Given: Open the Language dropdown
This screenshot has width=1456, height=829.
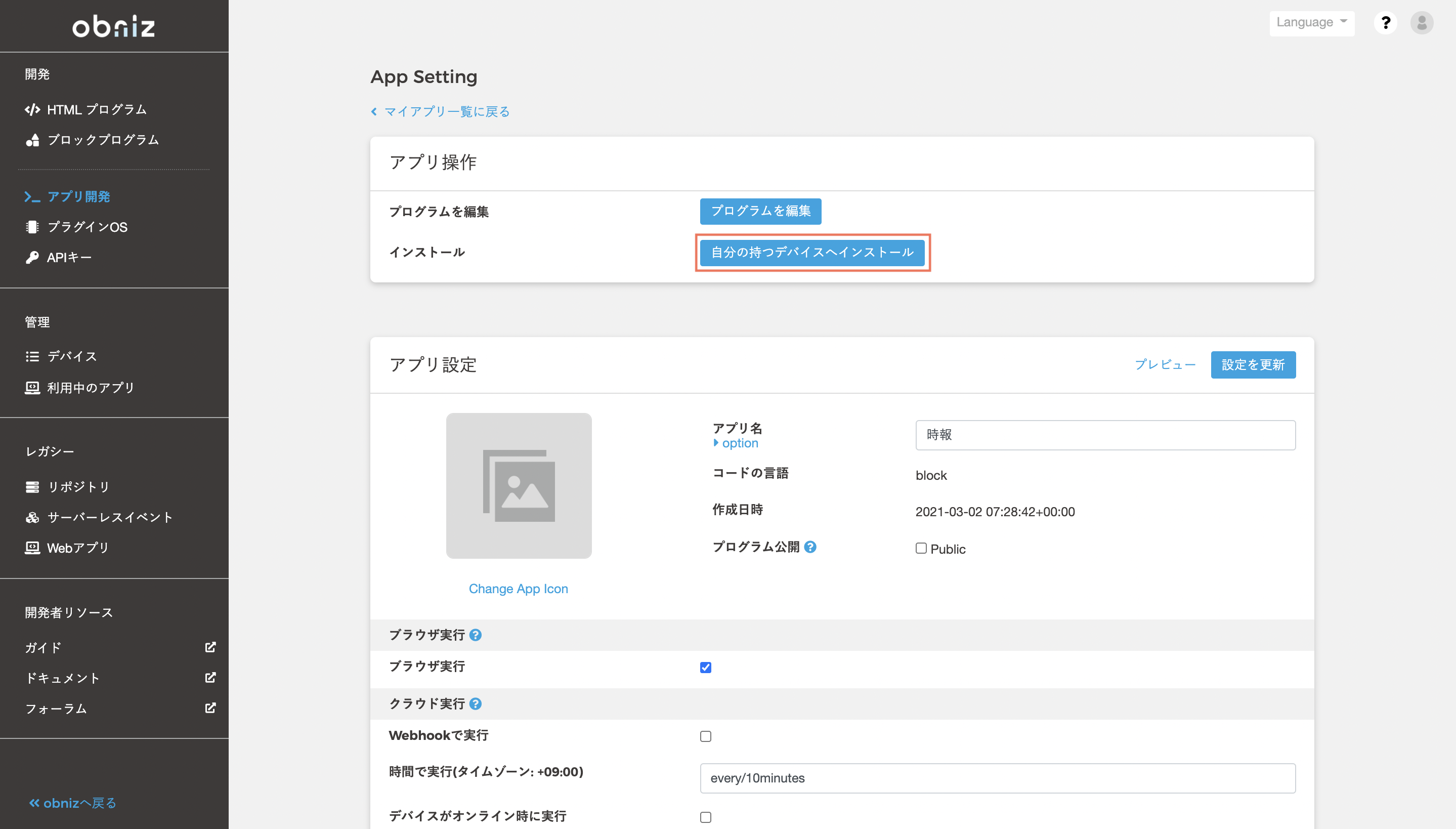Looking at the screenshot, I should click(x=1312, y=23).
